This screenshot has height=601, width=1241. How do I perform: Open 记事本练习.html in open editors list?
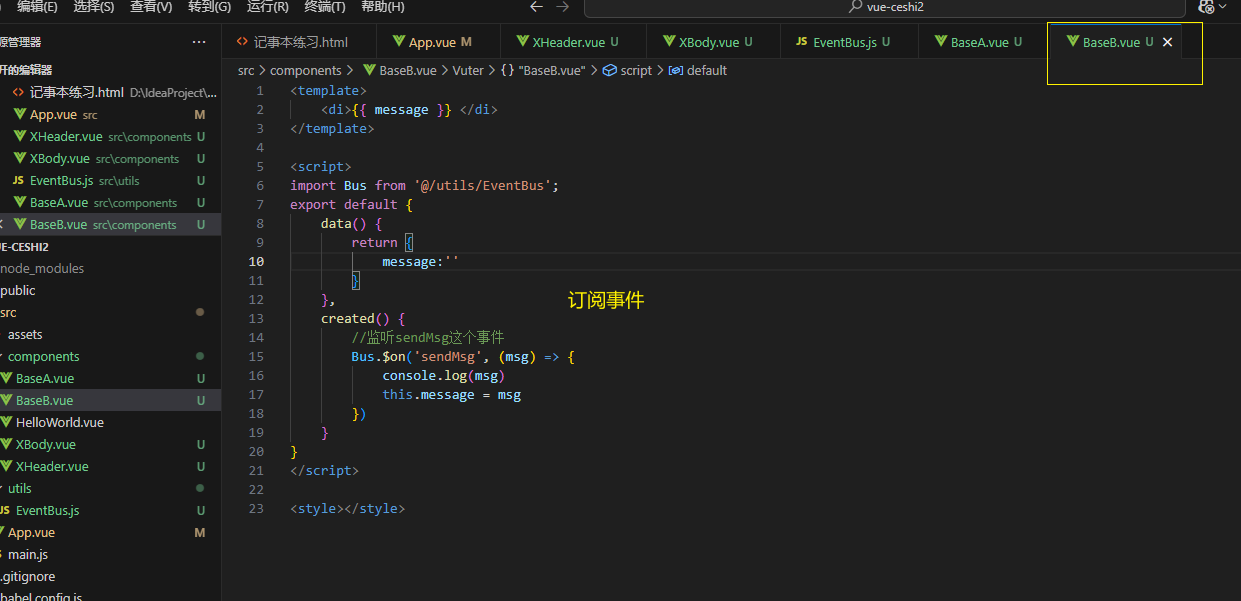[x=110, y=92]
